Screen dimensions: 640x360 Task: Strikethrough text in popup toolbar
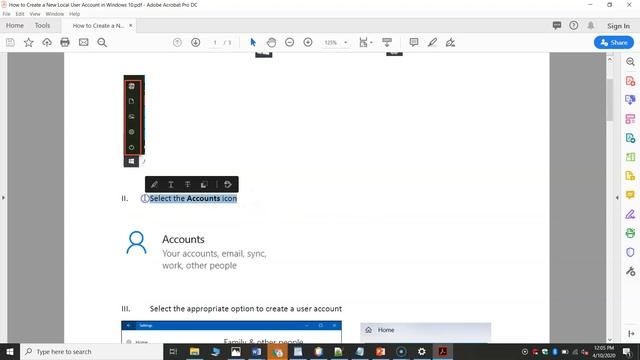click(187, 184)
